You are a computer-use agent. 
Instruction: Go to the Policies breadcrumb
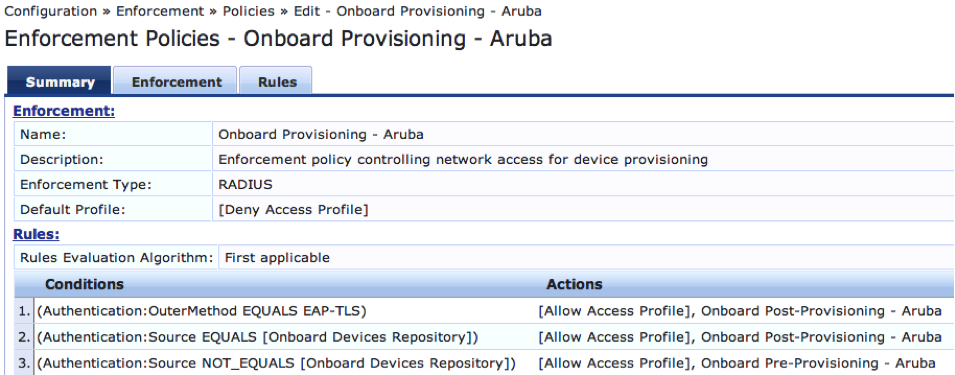click(248, 11)
